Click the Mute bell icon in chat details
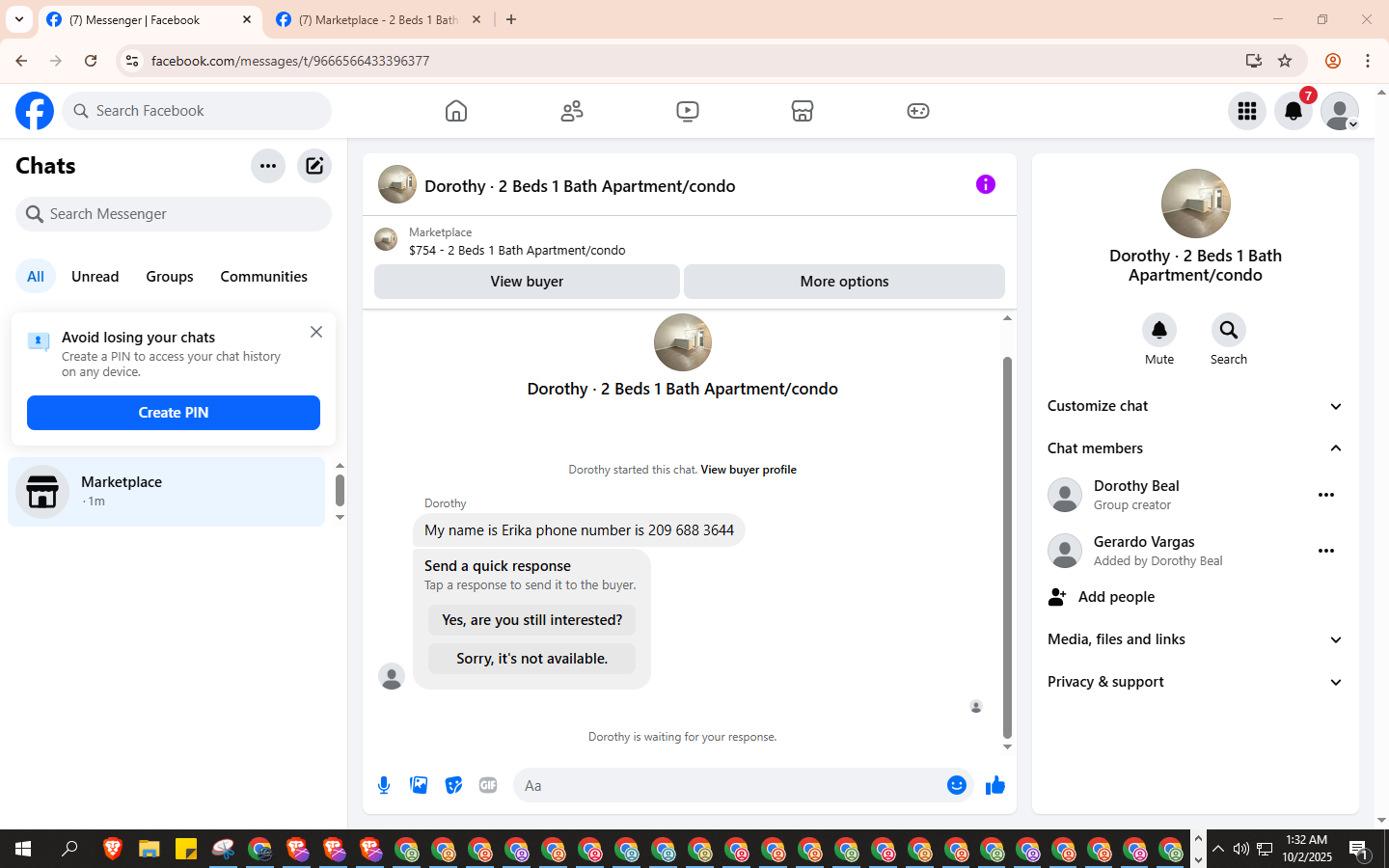 point(1159,330)
